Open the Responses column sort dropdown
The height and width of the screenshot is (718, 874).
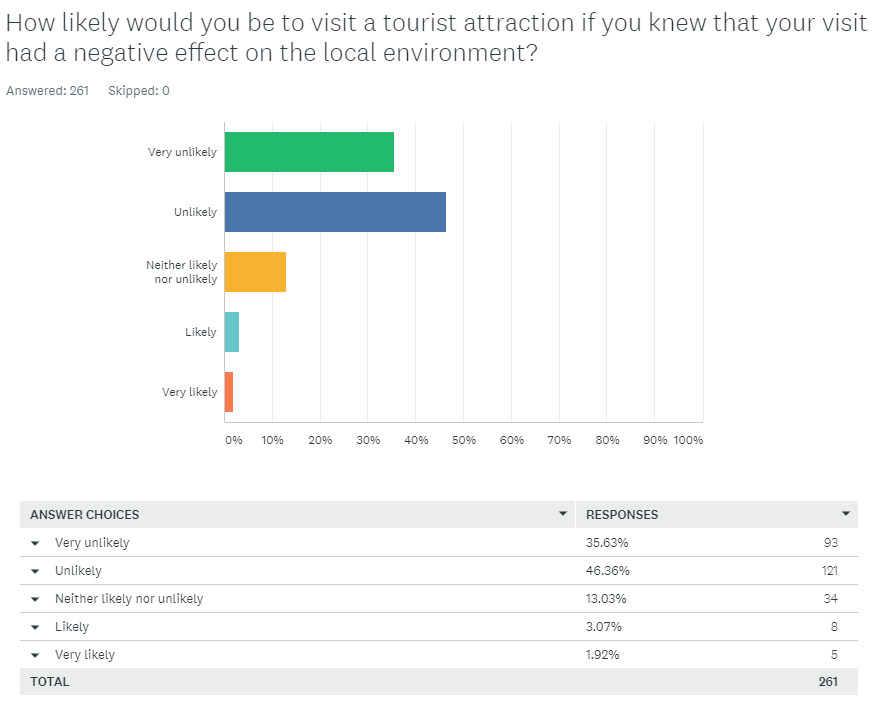(846, 514)
